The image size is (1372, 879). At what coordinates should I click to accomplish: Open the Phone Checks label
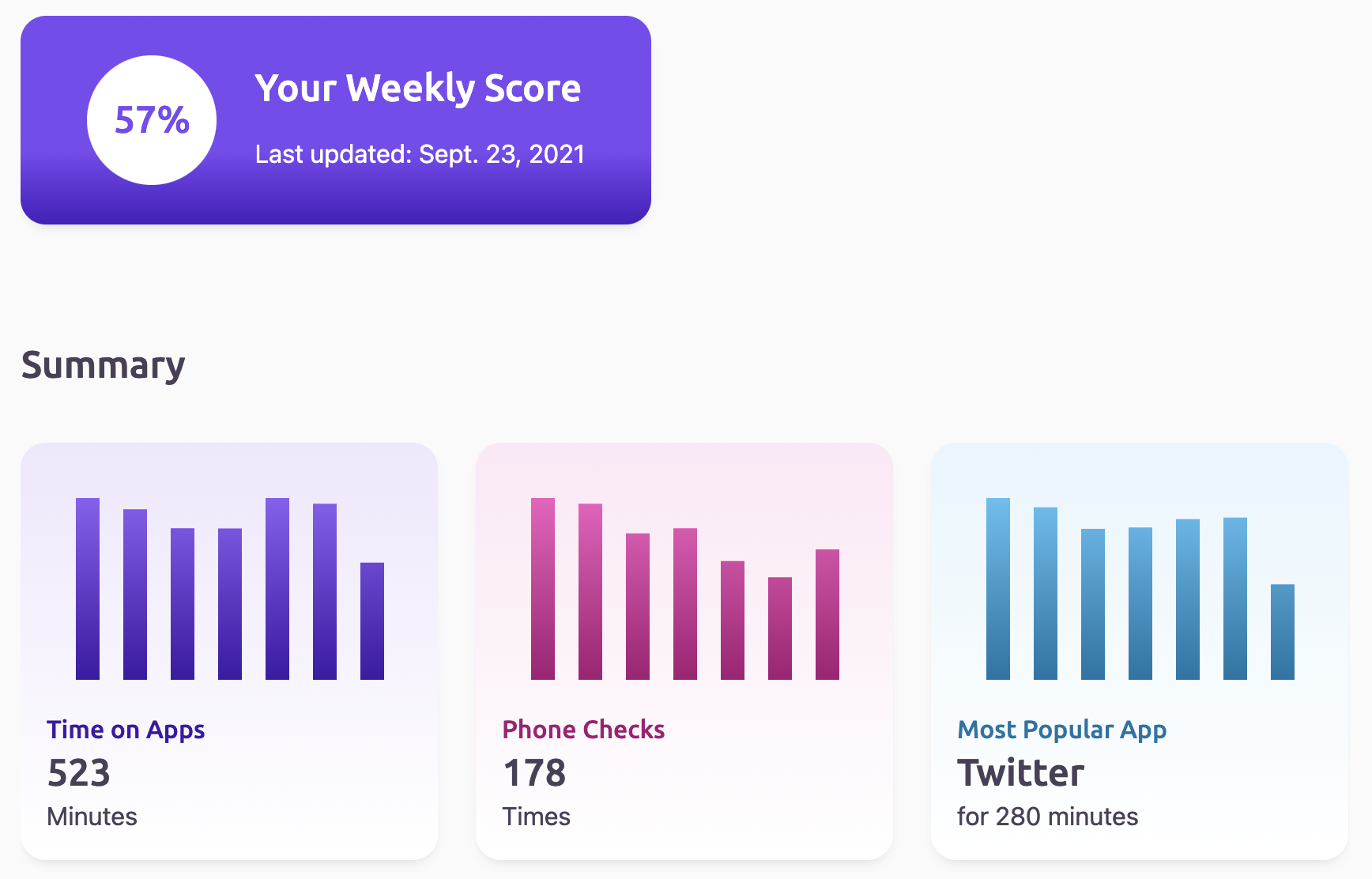(583, 729)
